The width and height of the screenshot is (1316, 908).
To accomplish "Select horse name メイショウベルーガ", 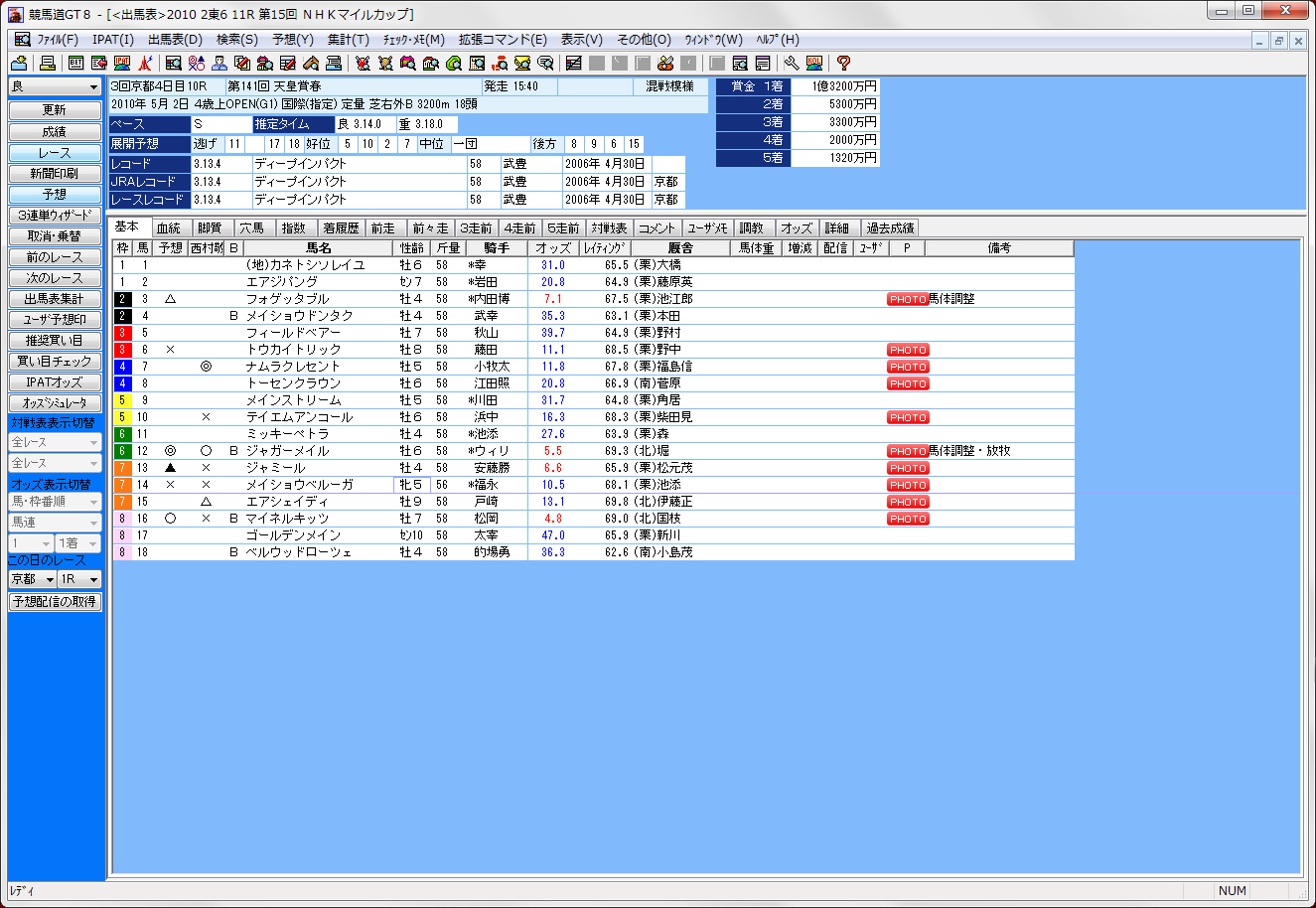I will pos(299,485).
